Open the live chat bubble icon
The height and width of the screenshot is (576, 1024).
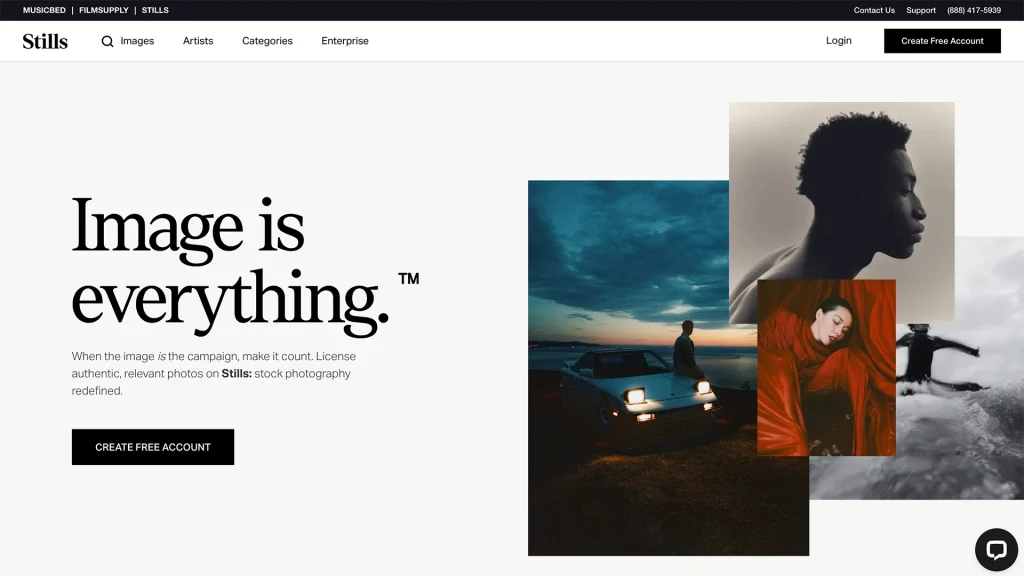pyautogui.click(x=995, y=549)
